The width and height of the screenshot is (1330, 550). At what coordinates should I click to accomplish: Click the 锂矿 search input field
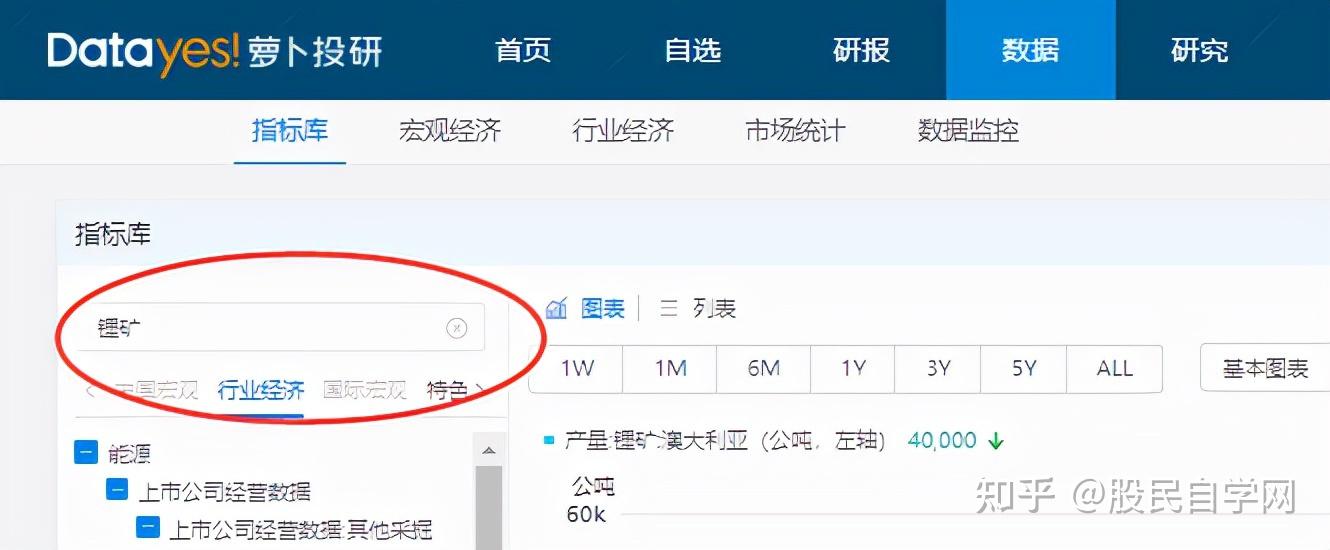[x=282, y=328]
